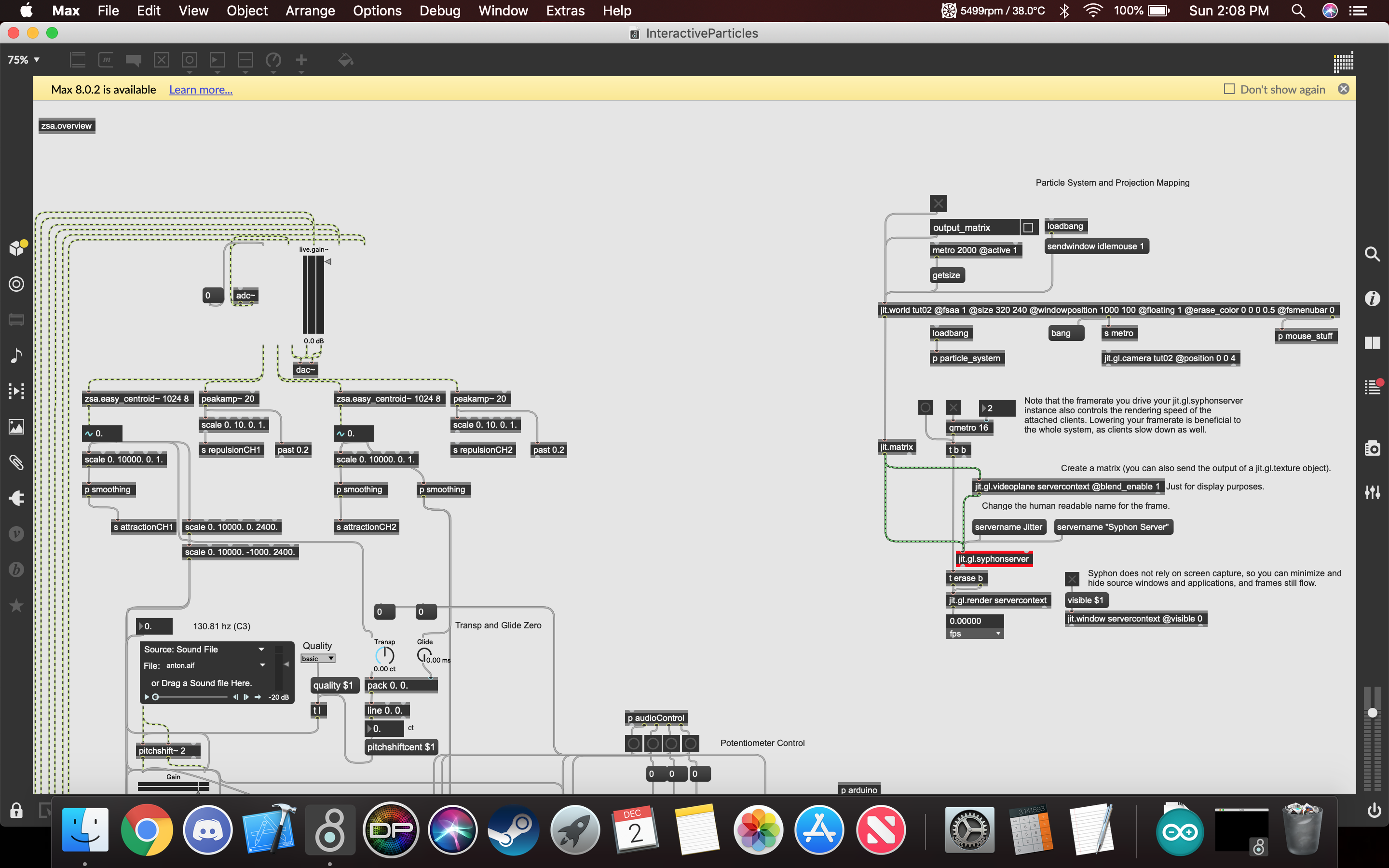Add a number box from toolbar
1389x868 pixels.
pos(218,60)
